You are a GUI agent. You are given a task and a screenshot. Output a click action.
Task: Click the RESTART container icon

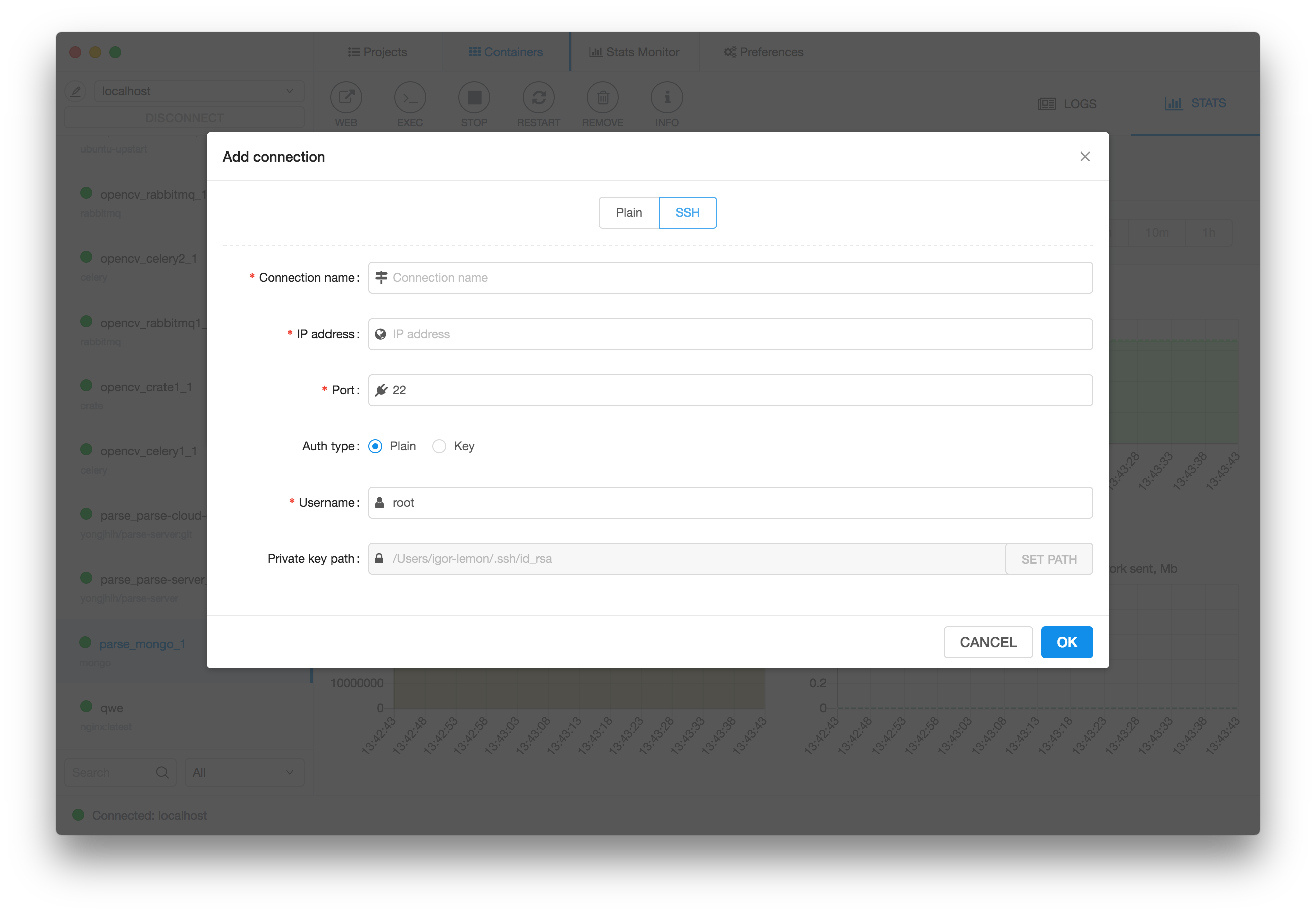point(538,98)
